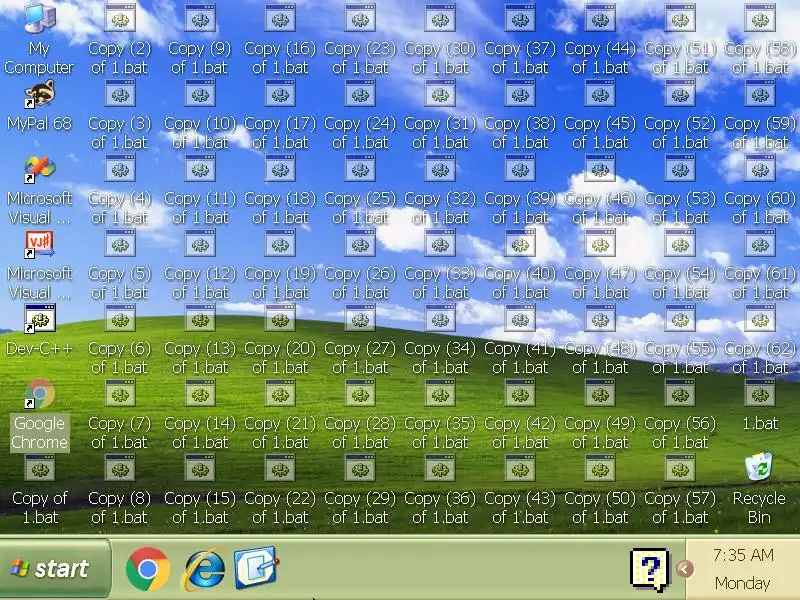The image size is (800, 600).
Task: Select Copy (52) of 1.bat icon
Action: coord(680,93)
